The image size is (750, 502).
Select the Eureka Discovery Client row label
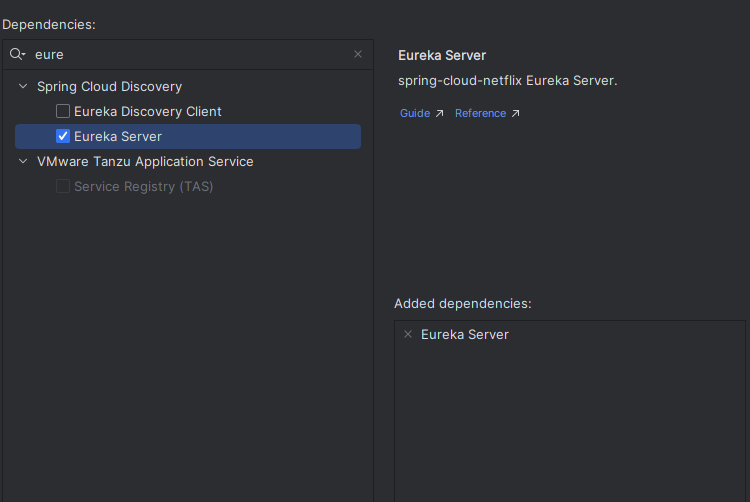(x=148, y=111)
